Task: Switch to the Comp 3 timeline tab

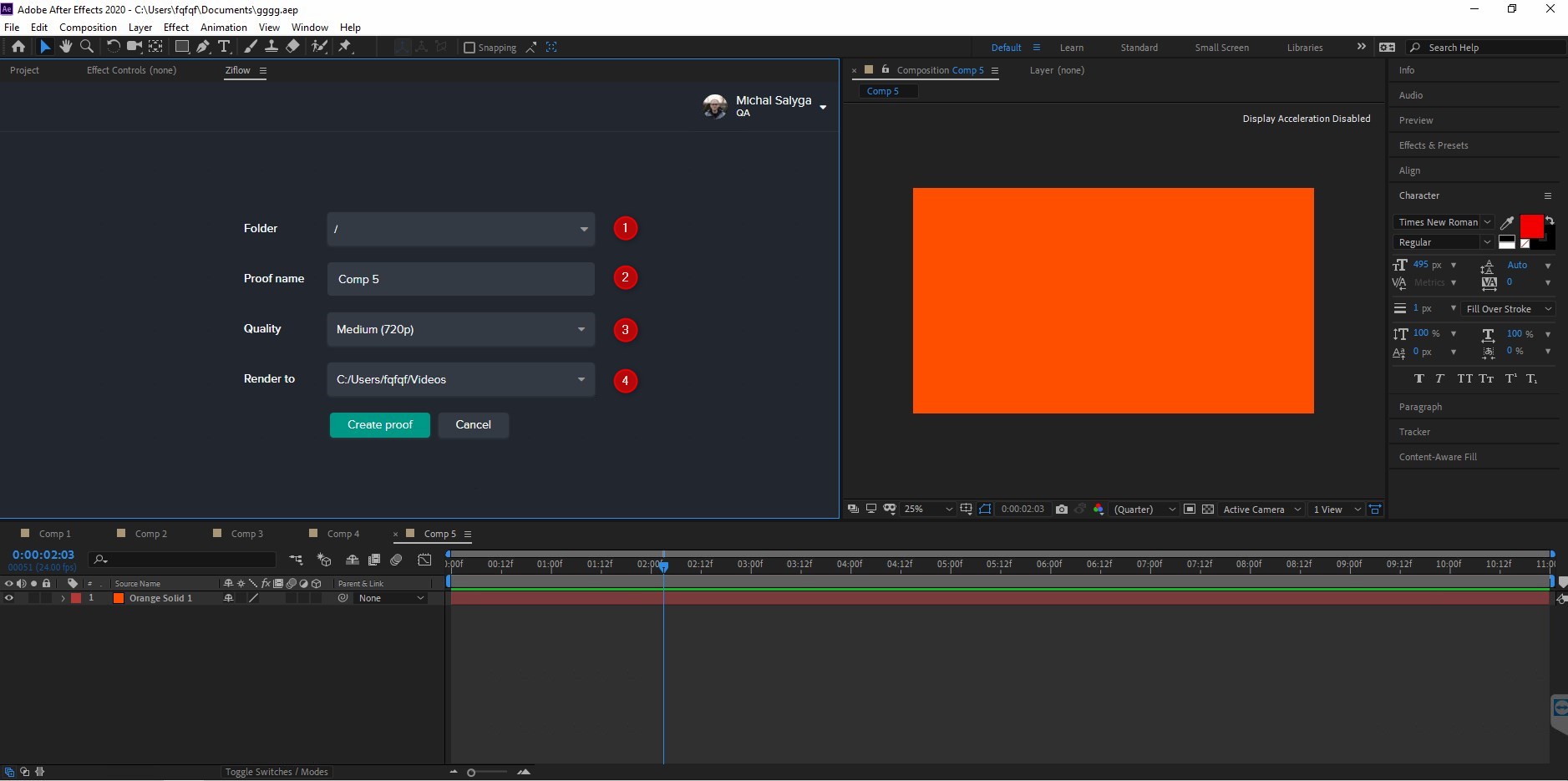Action: coord(246,534)
